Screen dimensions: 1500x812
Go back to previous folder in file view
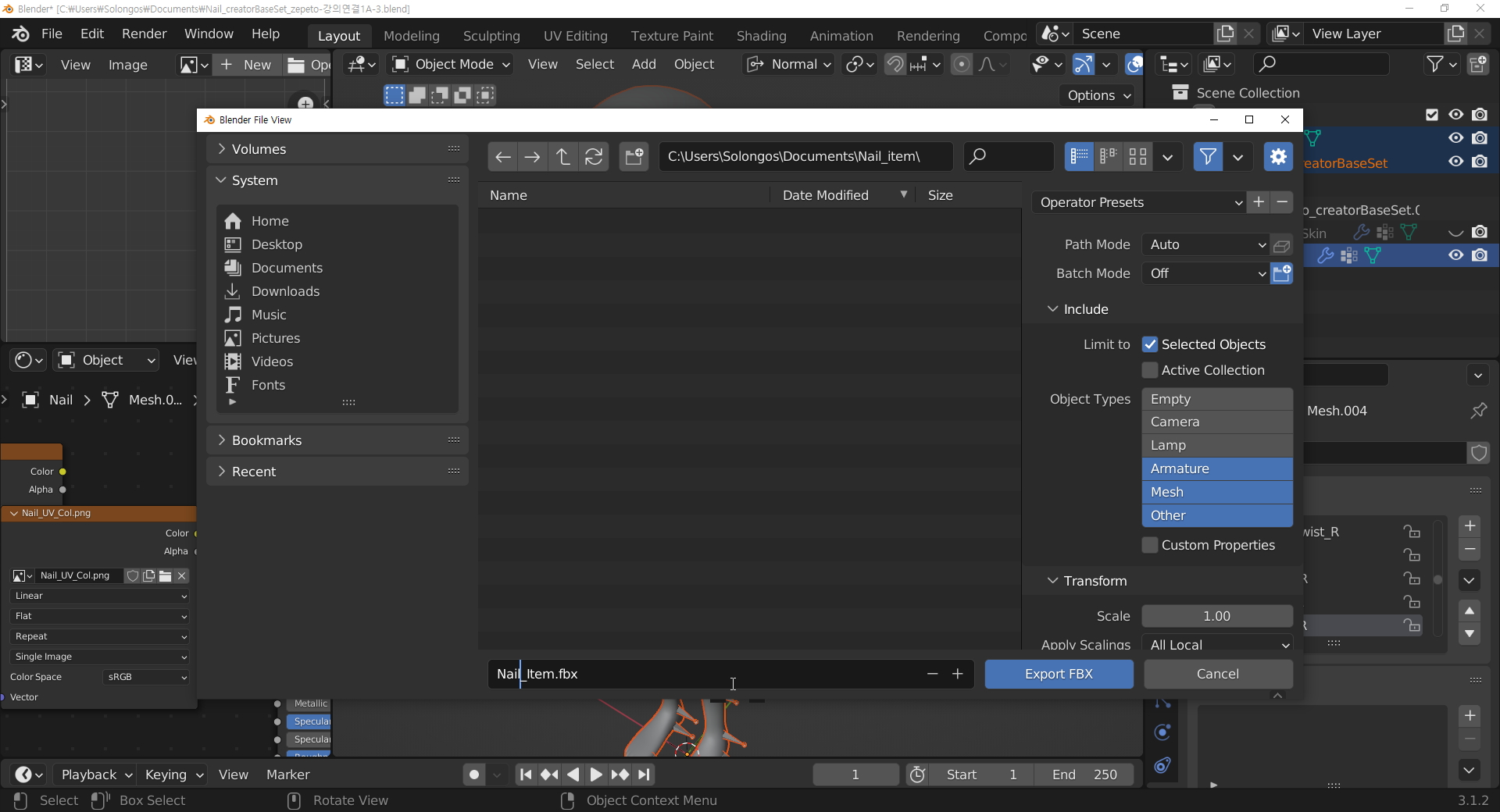point(503,157)
